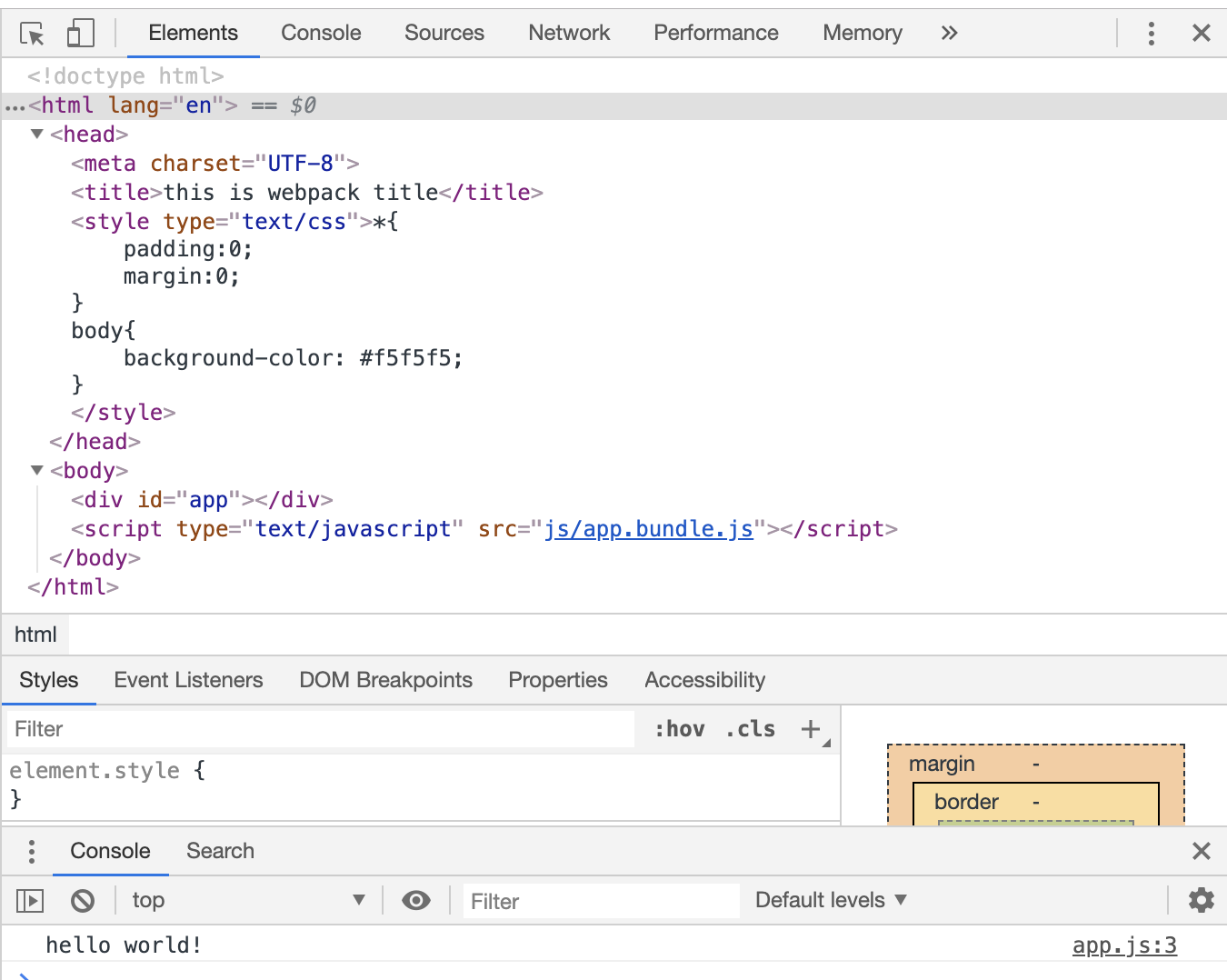Select the style type="text/css" node
Image resolution: width=1227 pixels, height=980 pixels.
[x=234, y=222]
